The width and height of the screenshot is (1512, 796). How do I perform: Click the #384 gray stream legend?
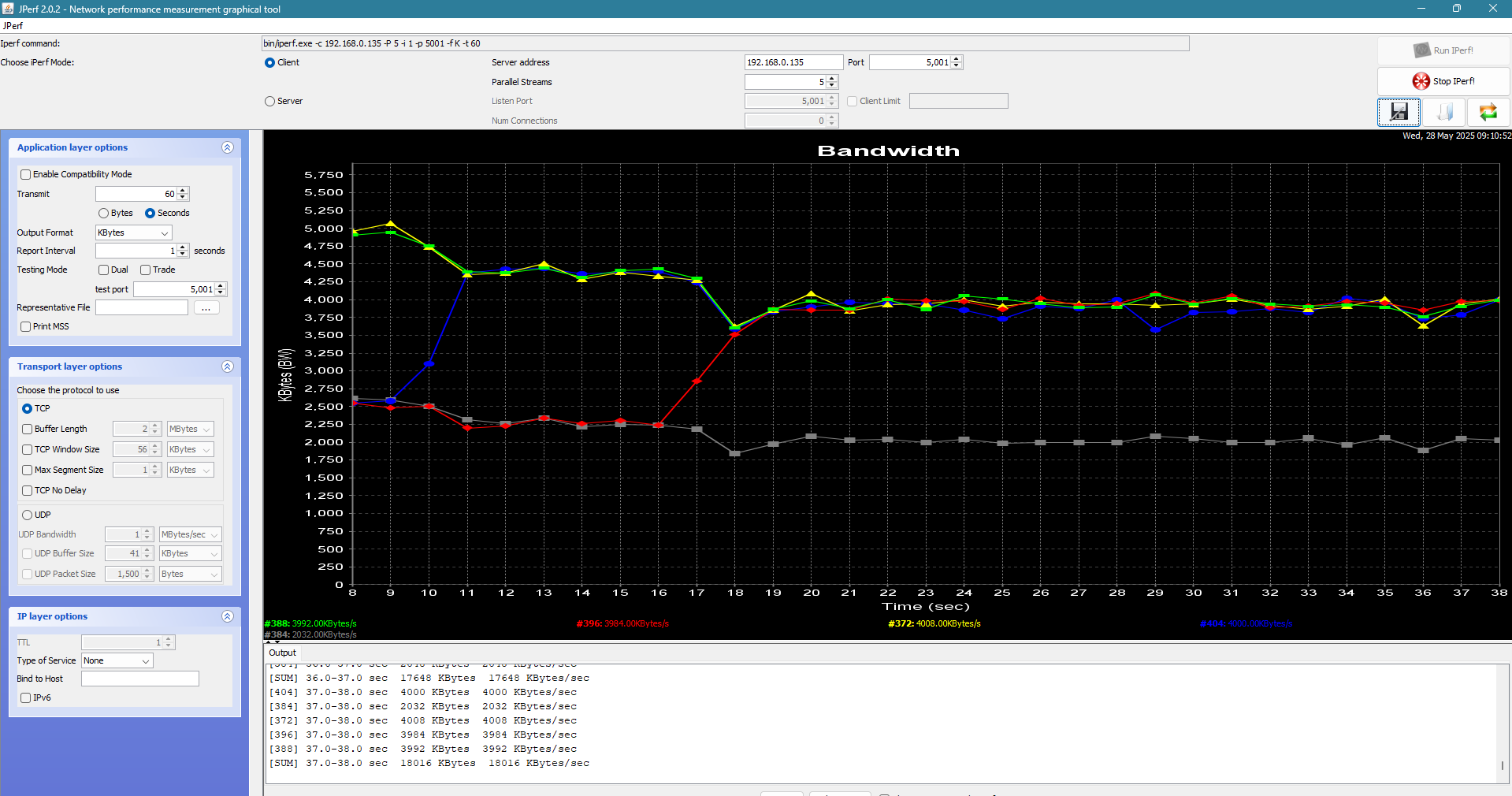tap(310, 634)
